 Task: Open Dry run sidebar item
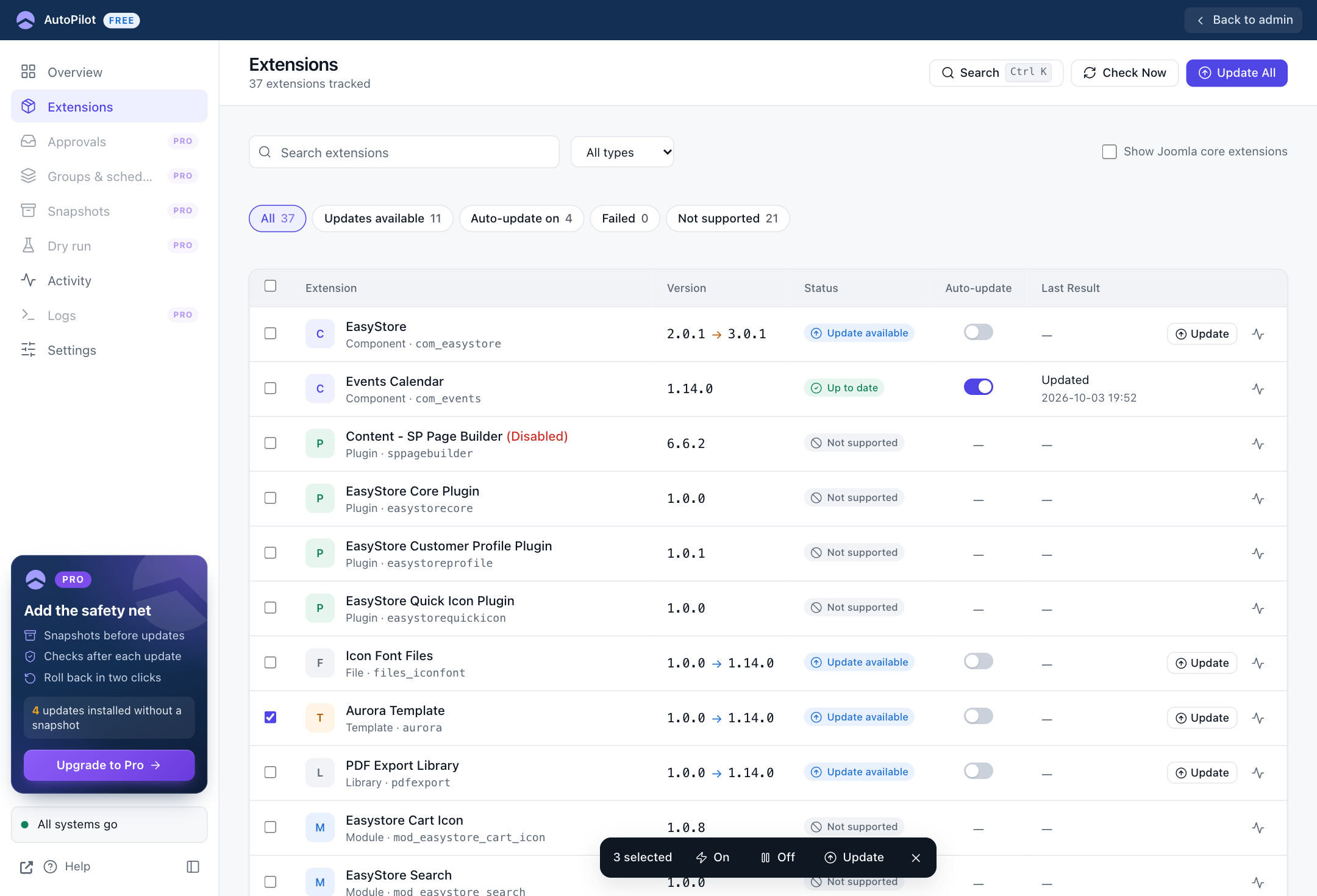(x=109, y=246)
